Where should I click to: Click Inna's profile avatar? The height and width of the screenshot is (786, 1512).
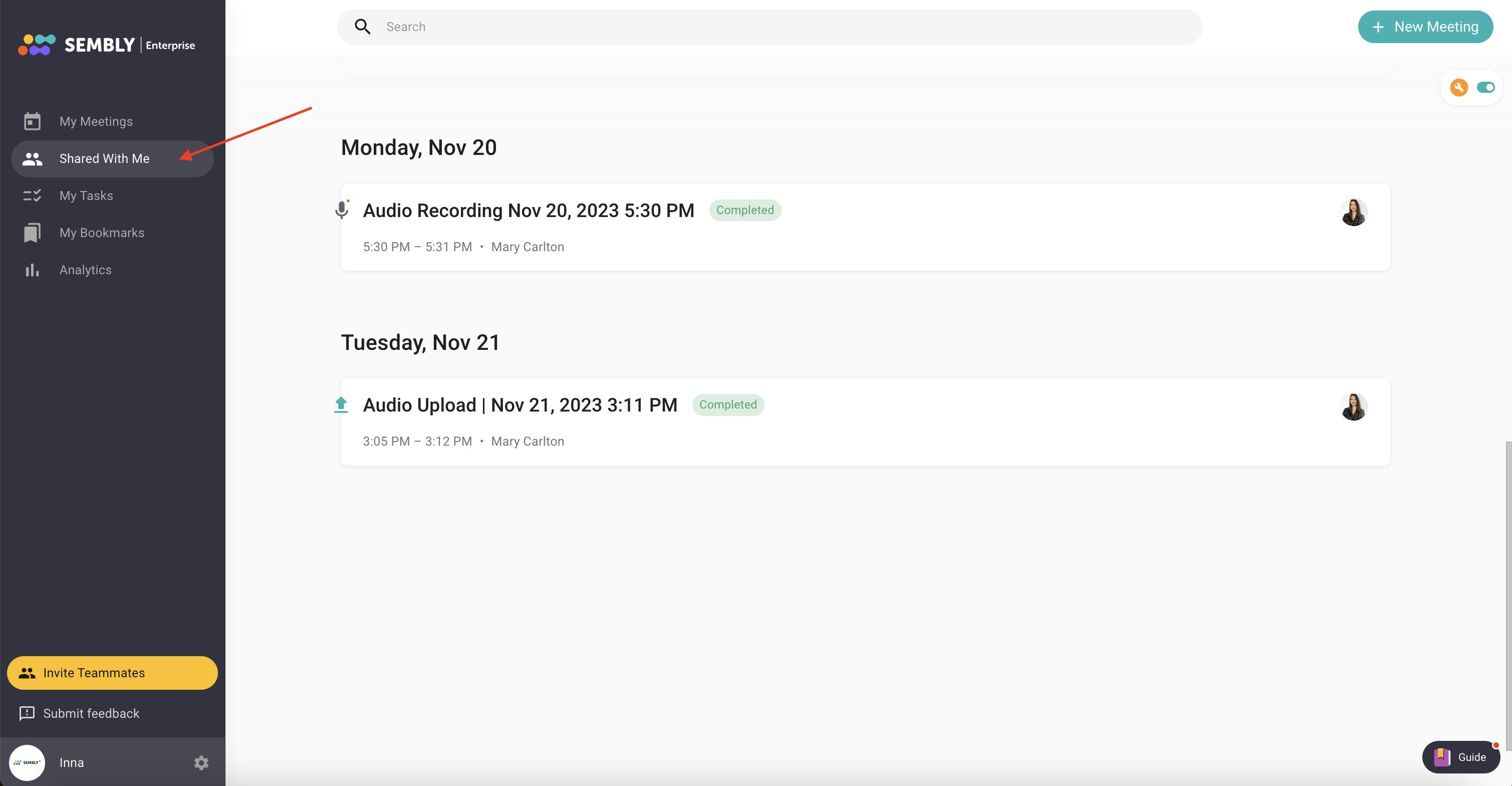pyautogui.click(x=27, y=762)
